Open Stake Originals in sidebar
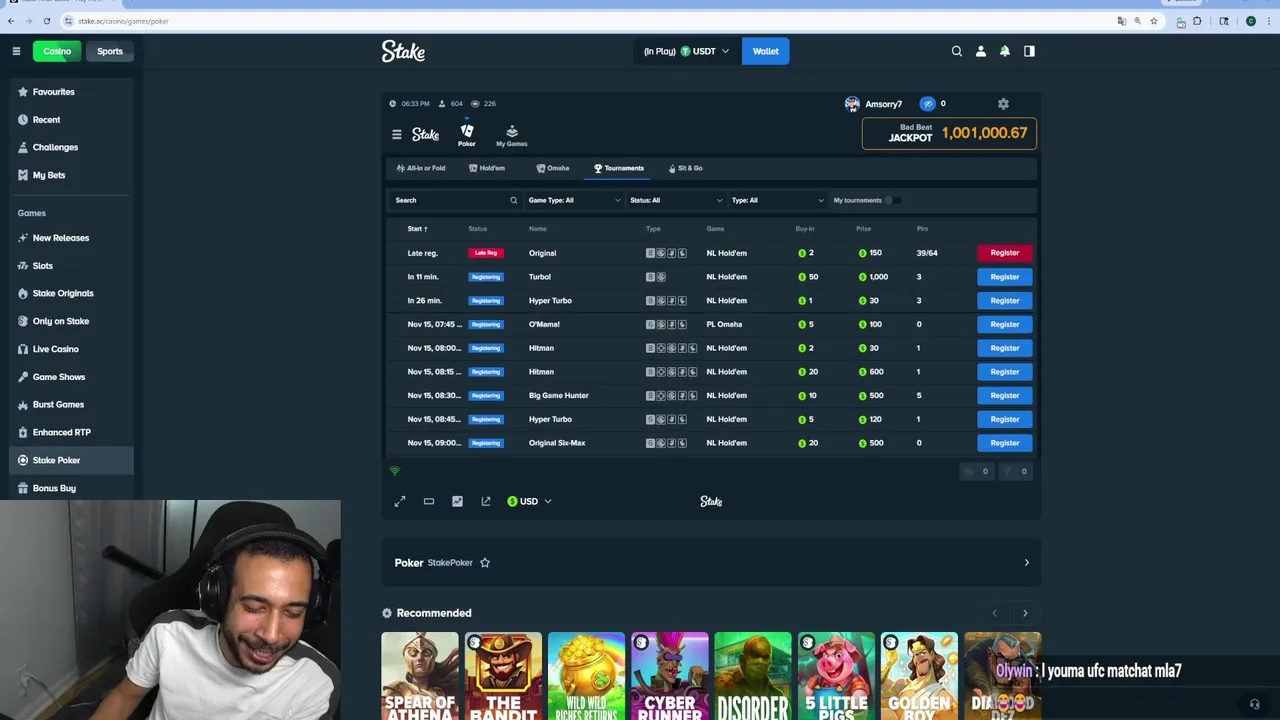The width and height of the screenshot is (1280, 720). click(x=70, y=293)
